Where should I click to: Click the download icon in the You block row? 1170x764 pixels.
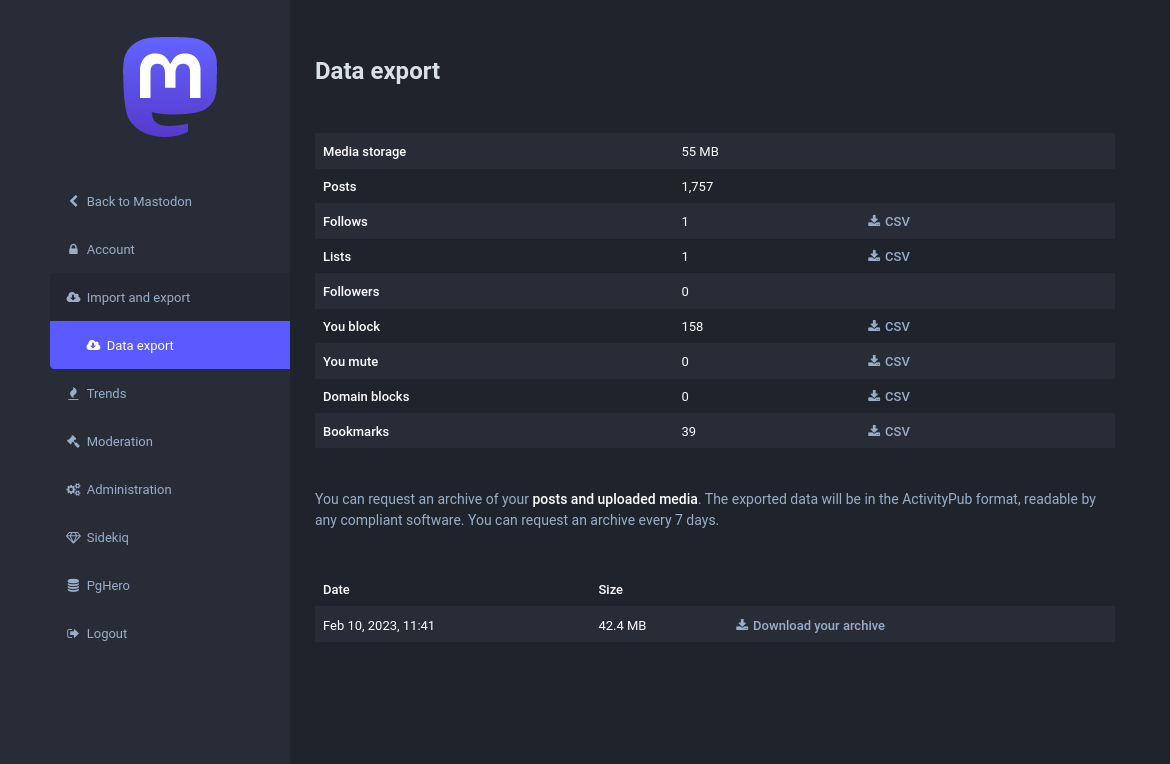coord(874,326)
